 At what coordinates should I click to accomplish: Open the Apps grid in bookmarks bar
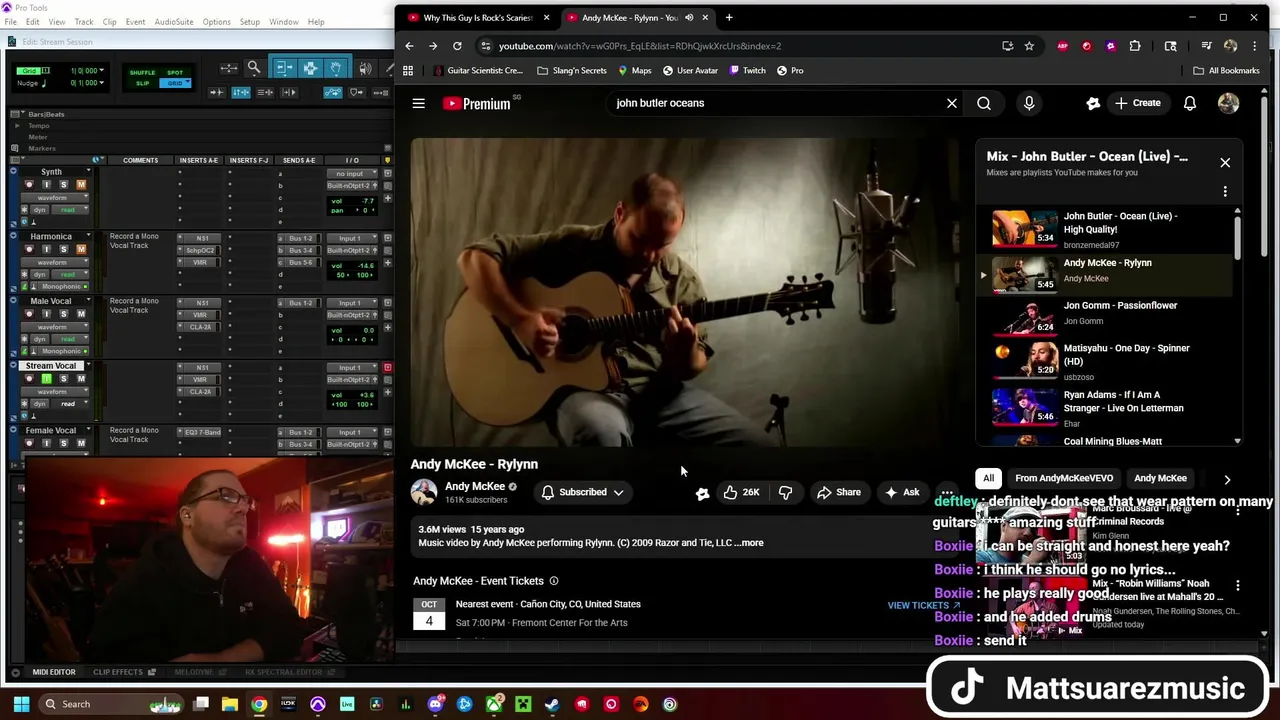point(408,71)
